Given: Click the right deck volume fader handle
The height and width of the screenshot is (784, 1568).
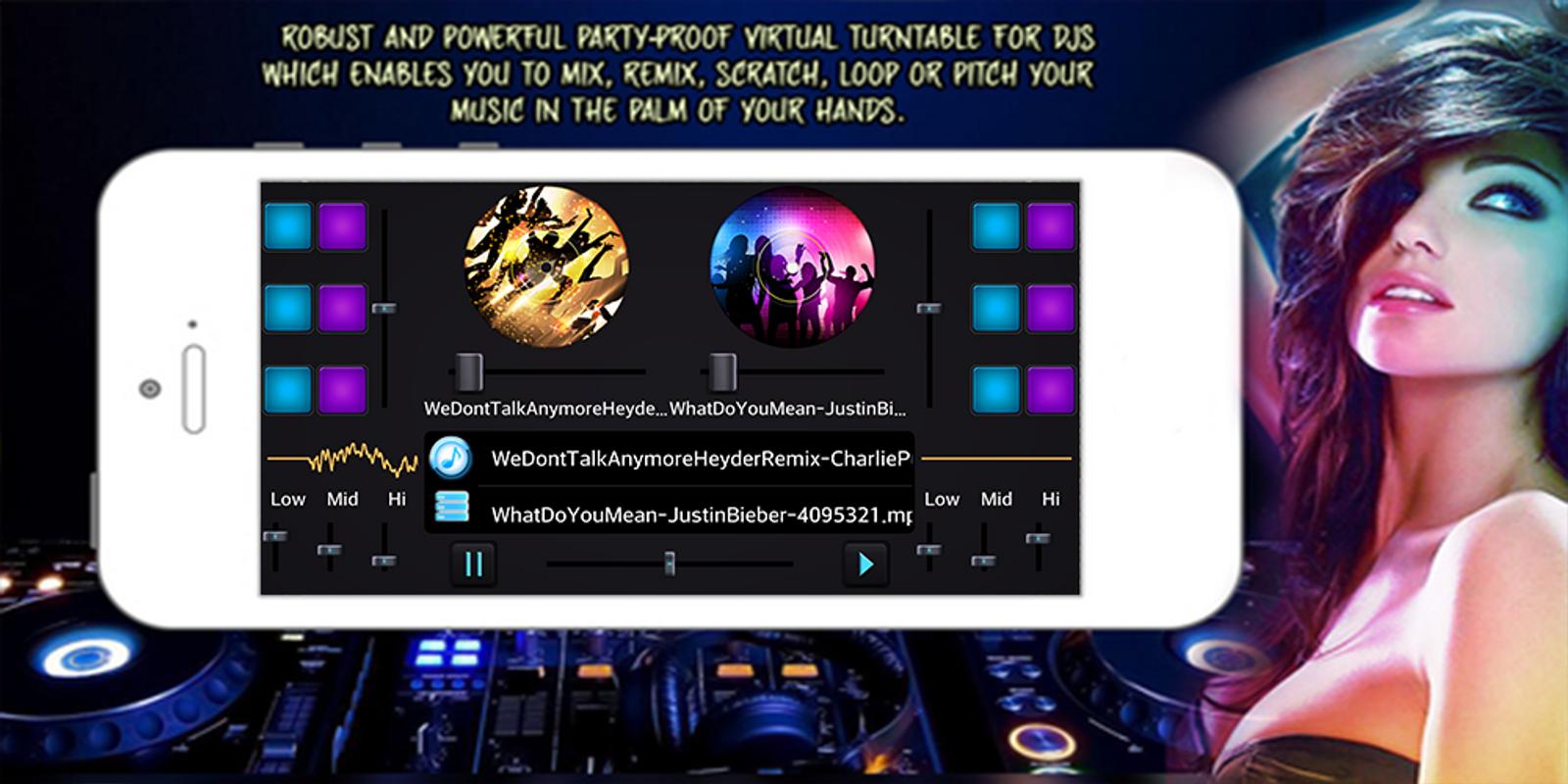Looking at the screenshot, I should point(928,309).
